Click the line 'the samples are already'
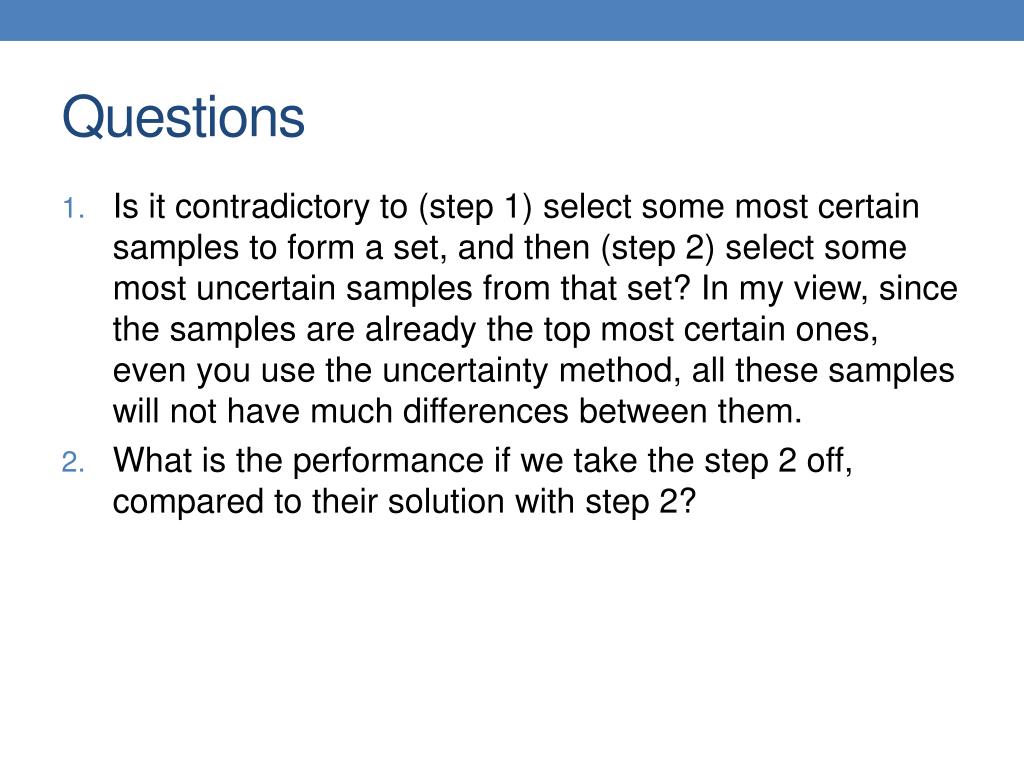The image size is (1024, 768). [296, 330]
